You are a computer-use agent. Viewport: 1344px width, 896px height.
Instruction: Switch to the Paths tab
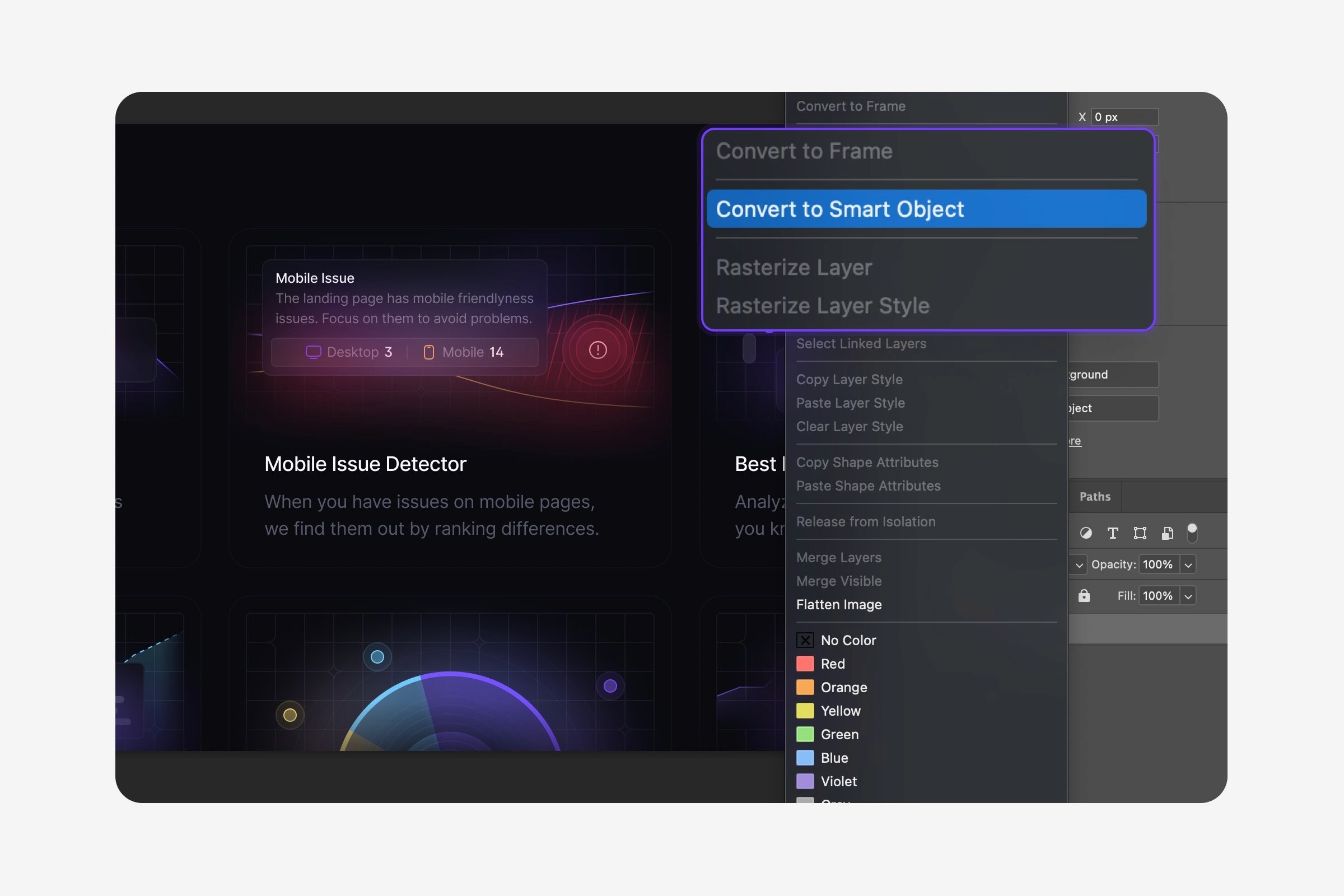coord(1094,497)
